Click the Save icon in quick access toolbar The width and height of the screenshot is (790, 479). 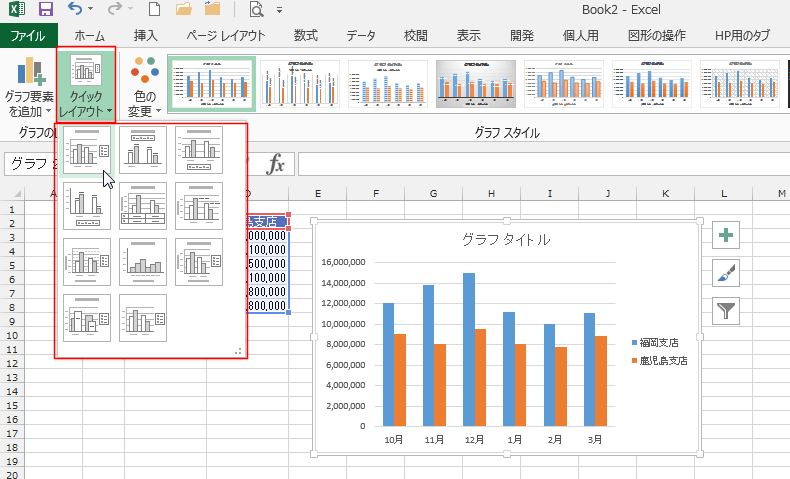pyautogui.click(x=46, y=10)
